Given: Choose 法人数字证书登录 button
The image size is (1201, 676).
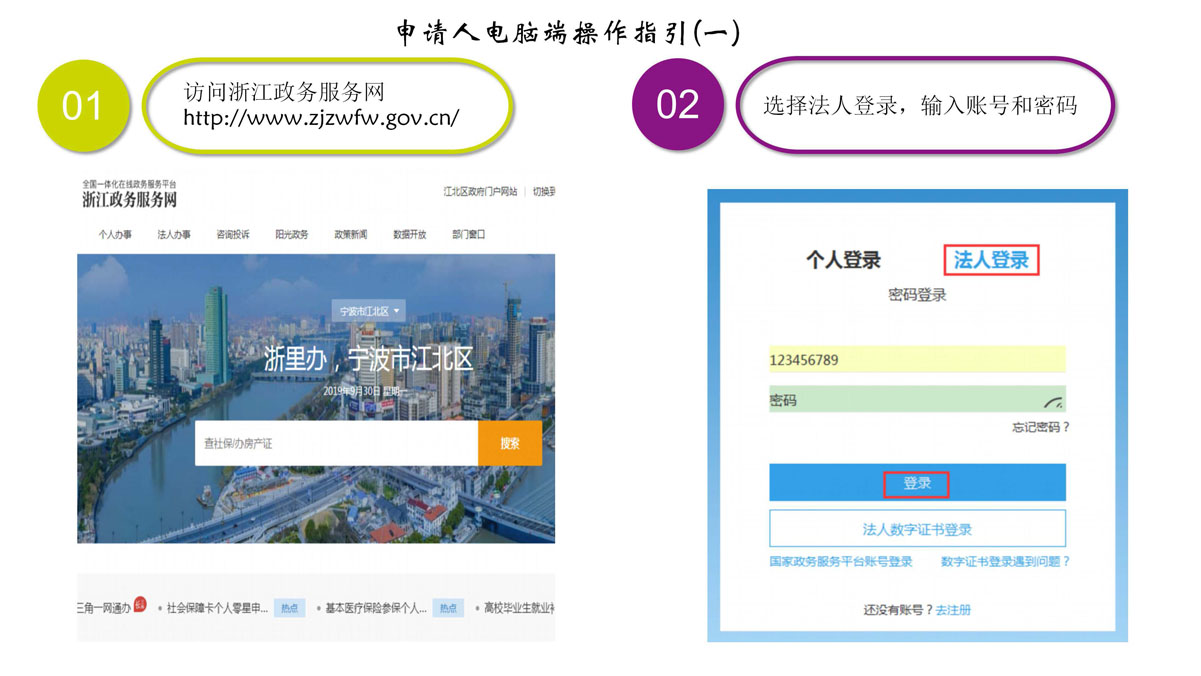Looking at the screenshot, I should pos(917,529).
